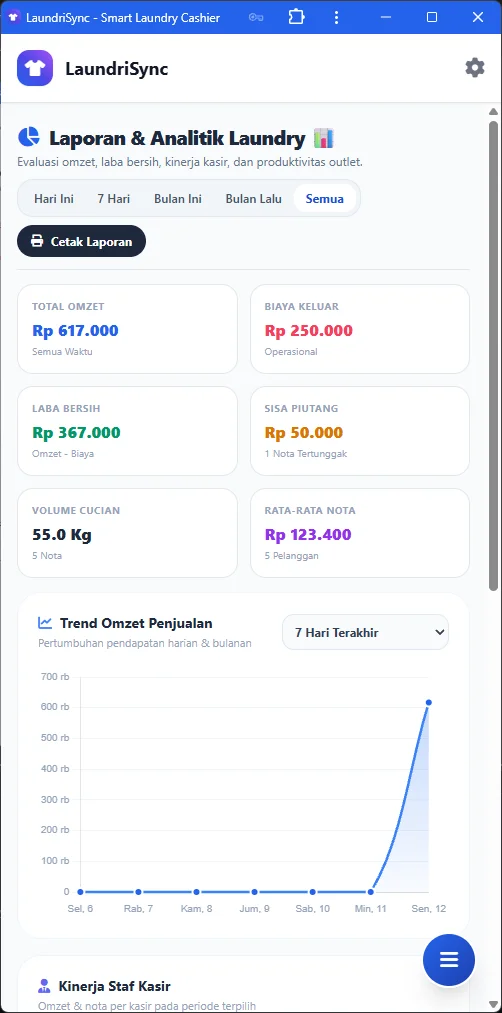This screenshot has width=502, height=1013.
Task: Click the 'Pertumbuhan pendapatan harian & bulanan' subtitle
Action: click(x=145, y=643)
